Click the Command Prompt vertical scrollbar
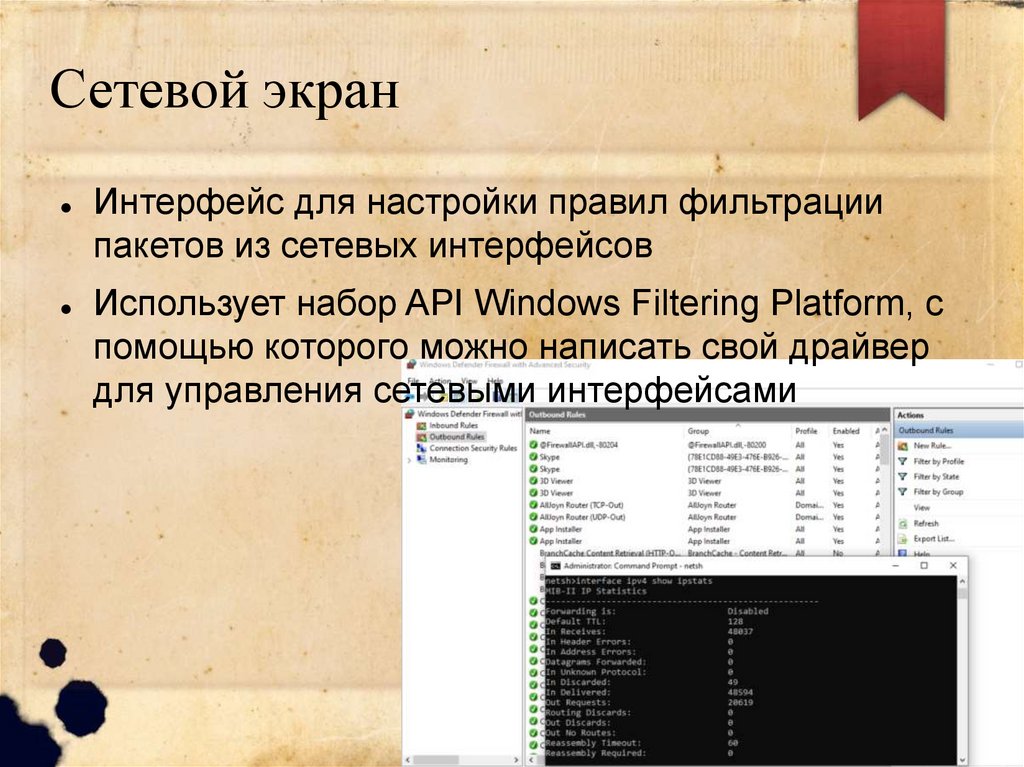The image size is (1024, 767). (x=962, y=670)
